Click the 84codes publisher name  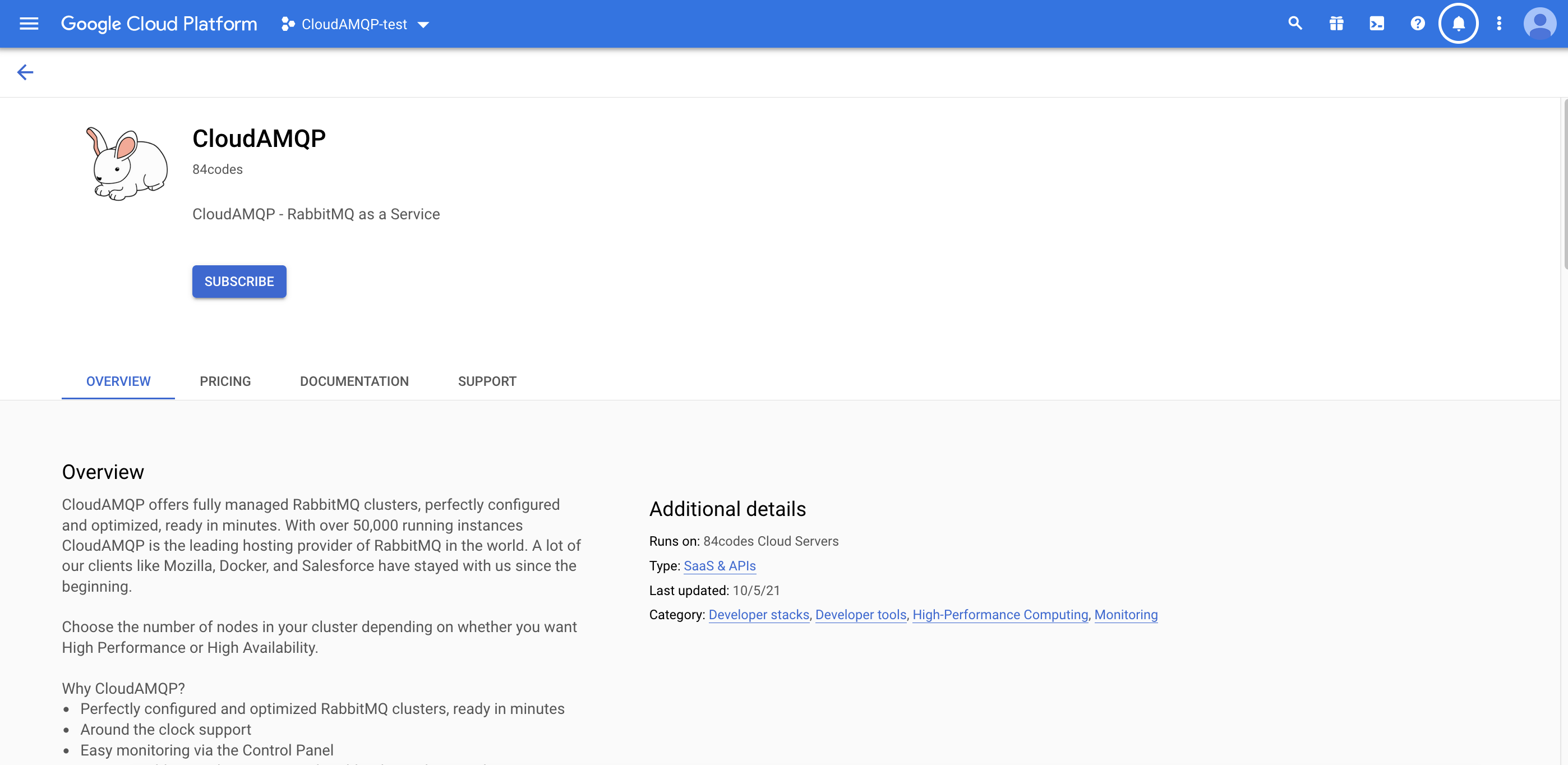coord(217,169)
